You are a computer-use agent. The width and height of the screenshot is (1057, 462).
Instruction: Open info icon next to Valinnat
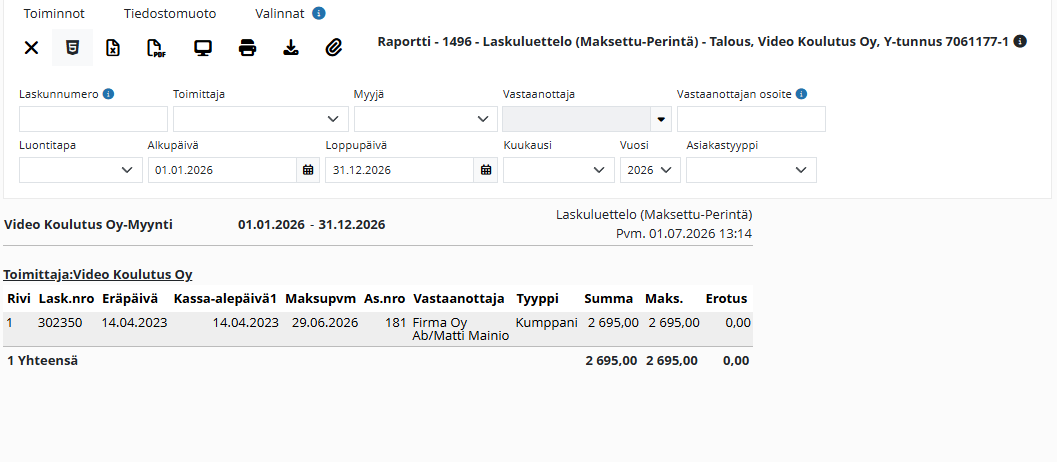point(319,13)
